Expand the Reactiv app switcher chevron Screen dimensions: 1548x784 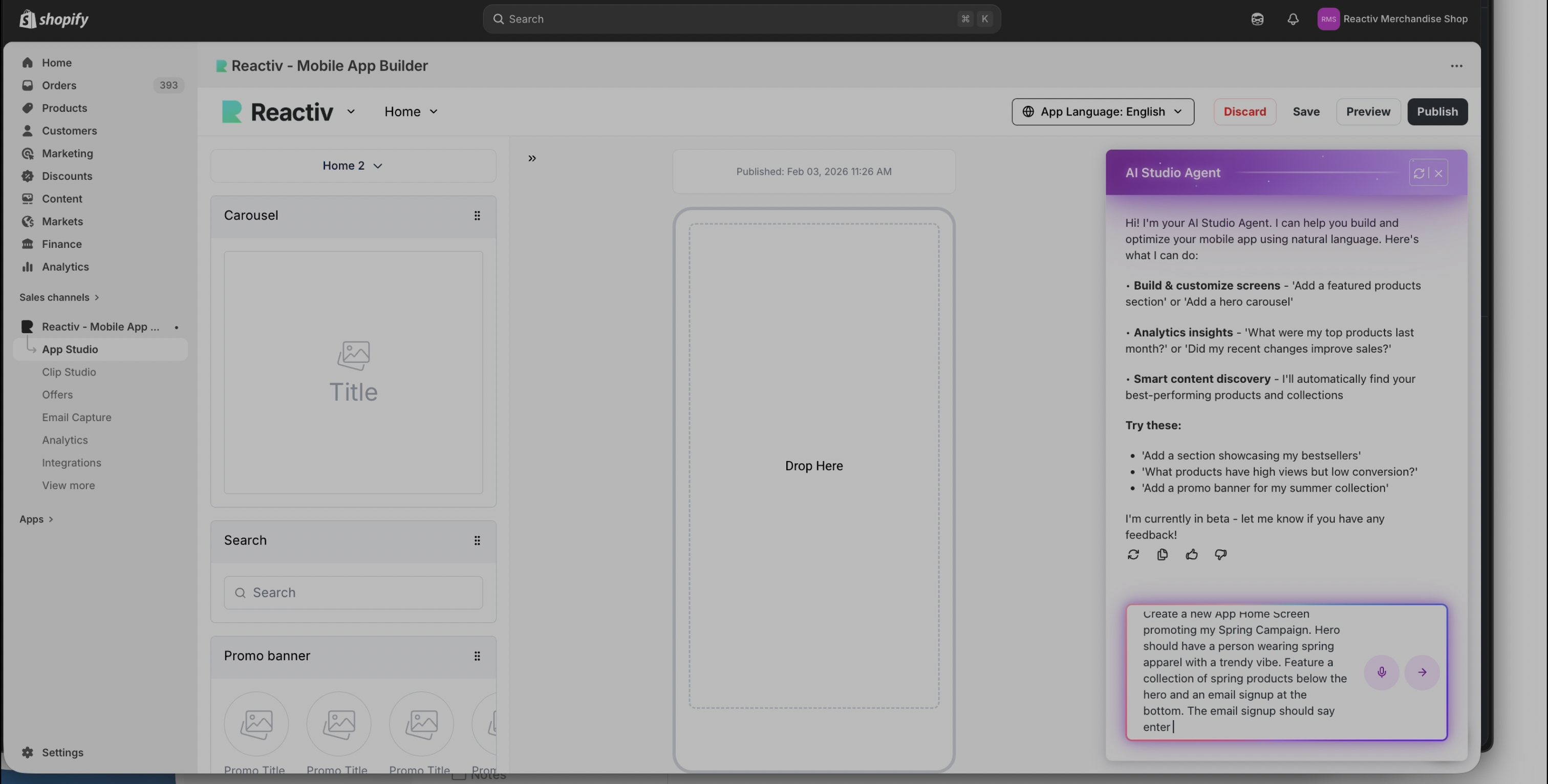[x=351, y=112]
